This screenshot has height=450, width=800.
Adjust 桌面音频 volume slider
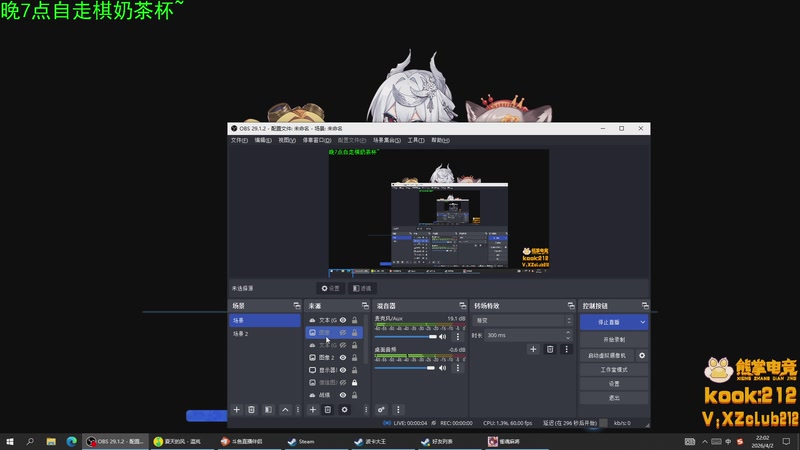coord(406,368)
